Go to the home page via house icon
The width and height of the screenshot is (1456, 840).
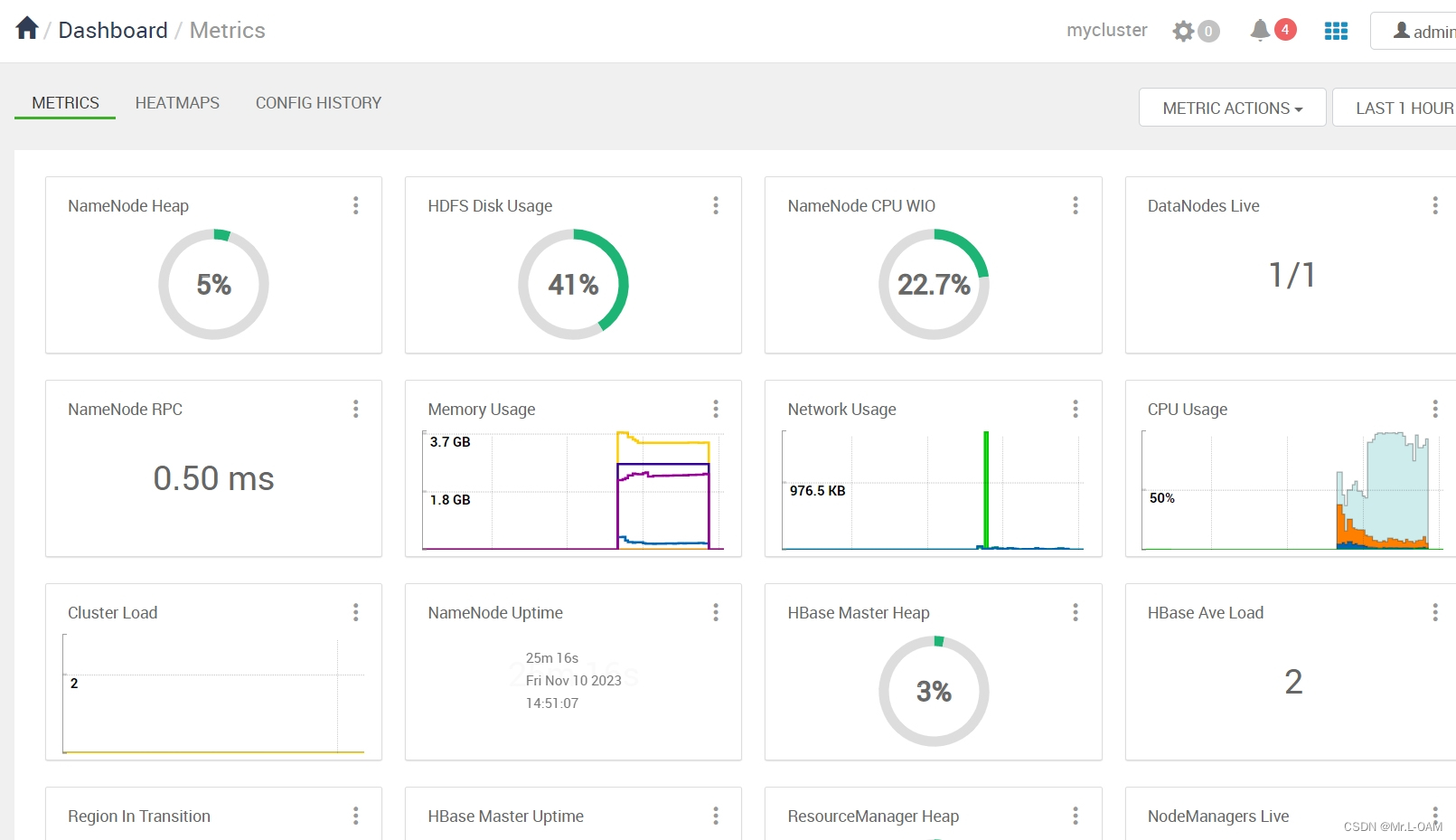point(27,29)
